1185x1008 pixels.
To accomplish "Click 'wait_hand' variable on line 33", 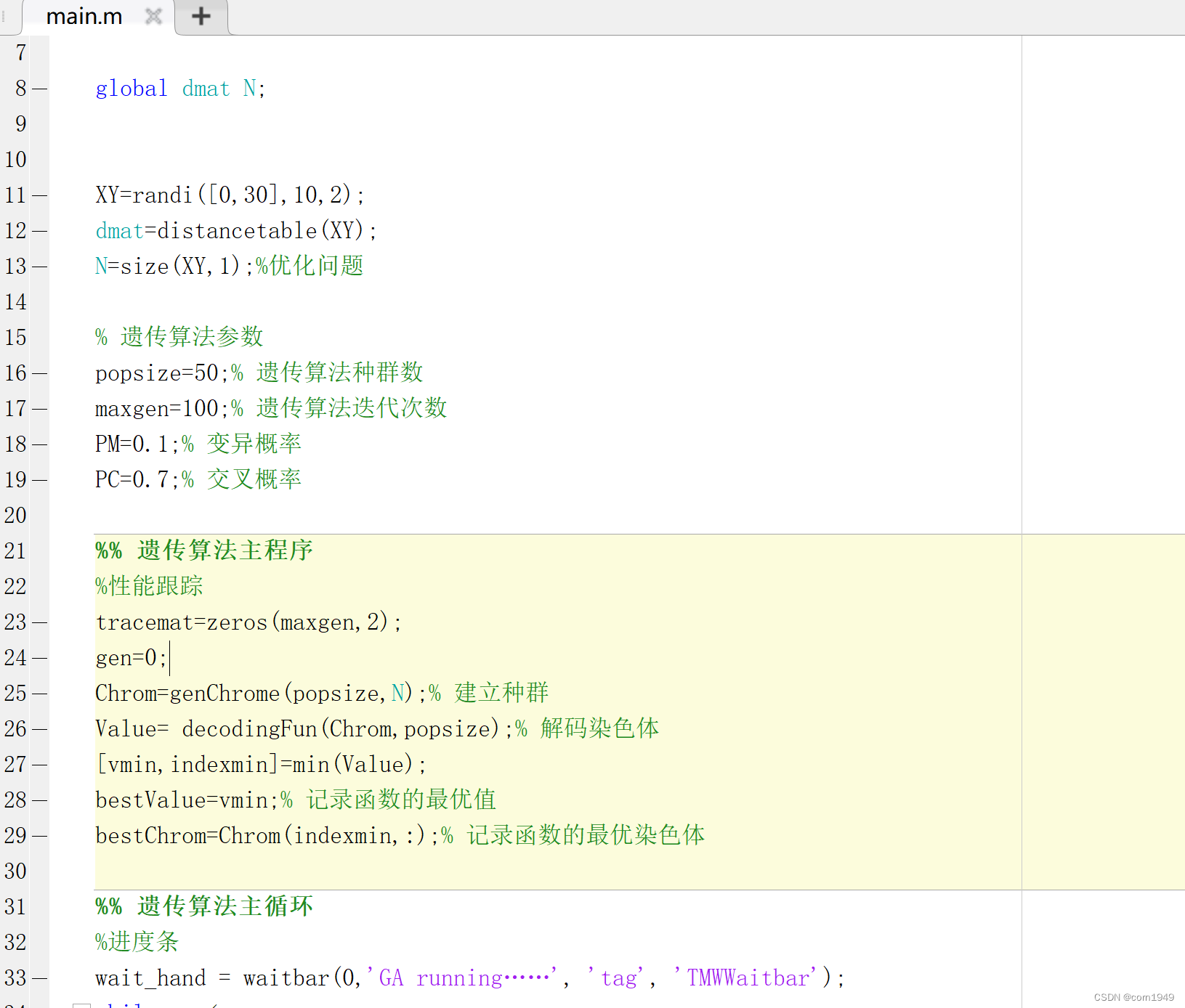I will (150, 978).
